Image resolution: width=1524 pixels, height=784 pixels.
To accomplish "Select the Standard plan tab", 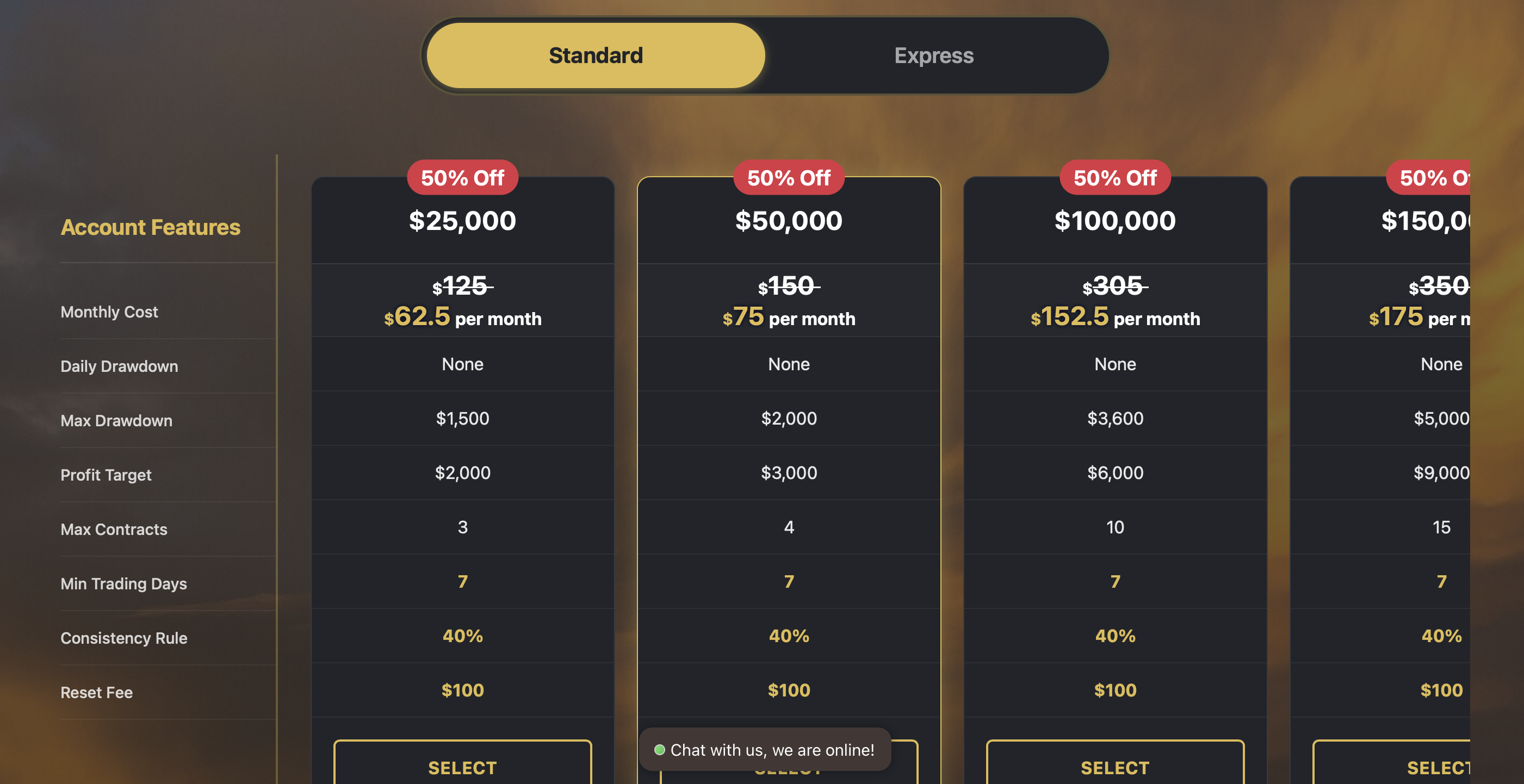I will (595, 55).
